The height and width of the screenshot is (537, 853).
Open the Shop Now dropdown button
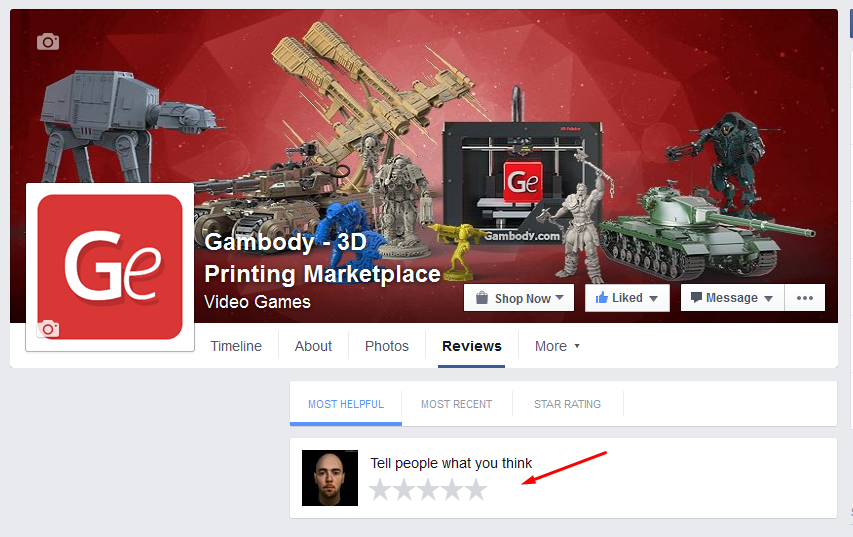tap(519, 298)
